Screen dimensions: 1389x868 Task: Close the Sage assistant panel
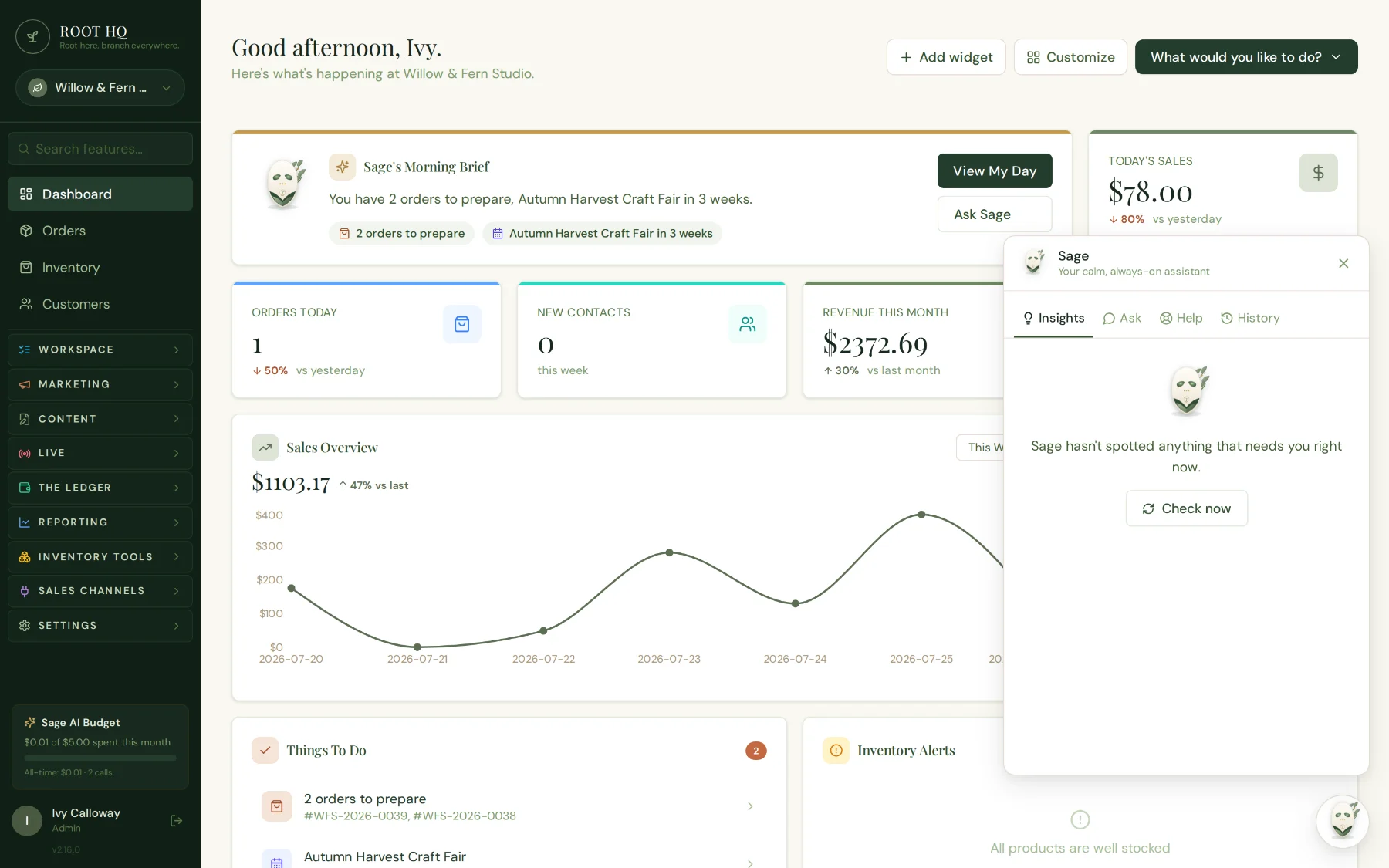point(1343,264)
